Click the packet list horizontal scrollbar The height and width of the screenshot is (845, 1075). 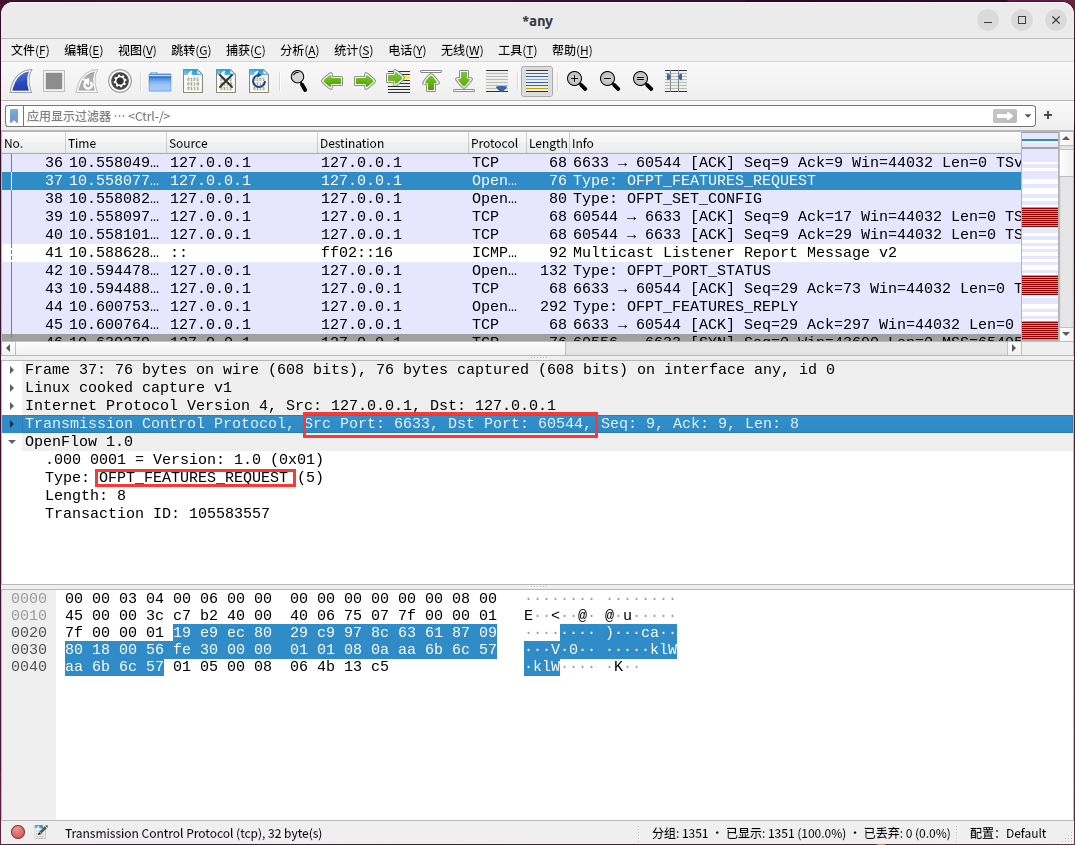point(511,348)
